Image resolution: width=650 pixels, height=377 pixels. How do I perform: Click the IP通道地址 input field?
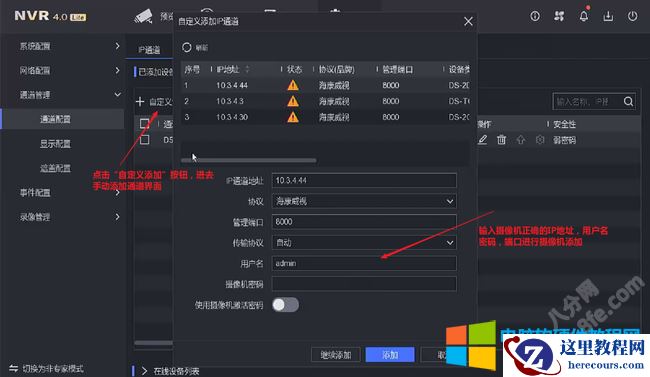pyautogui.click(x=364, y=180)
